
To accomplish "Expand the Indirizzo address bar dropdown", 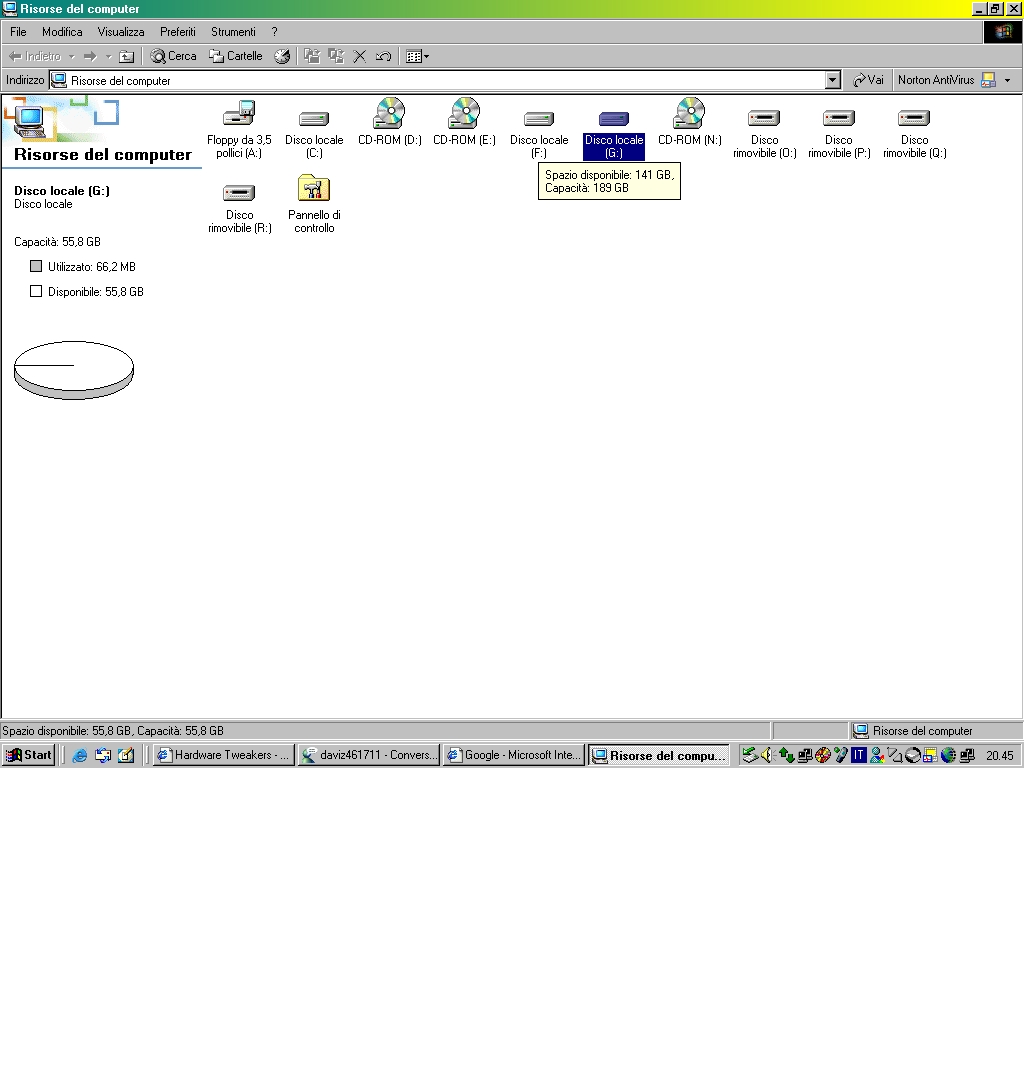I will (x=833, y=80).
